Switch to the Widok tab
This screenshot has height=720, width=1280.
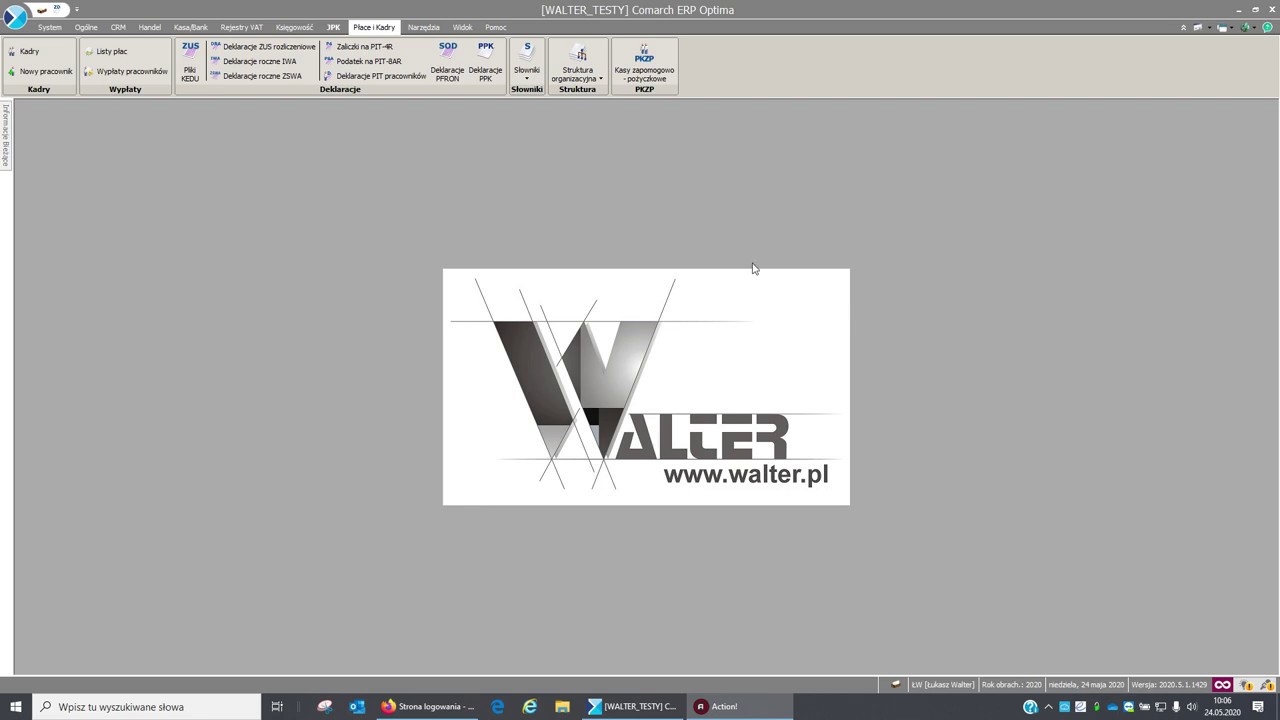(x=462, y=28)
